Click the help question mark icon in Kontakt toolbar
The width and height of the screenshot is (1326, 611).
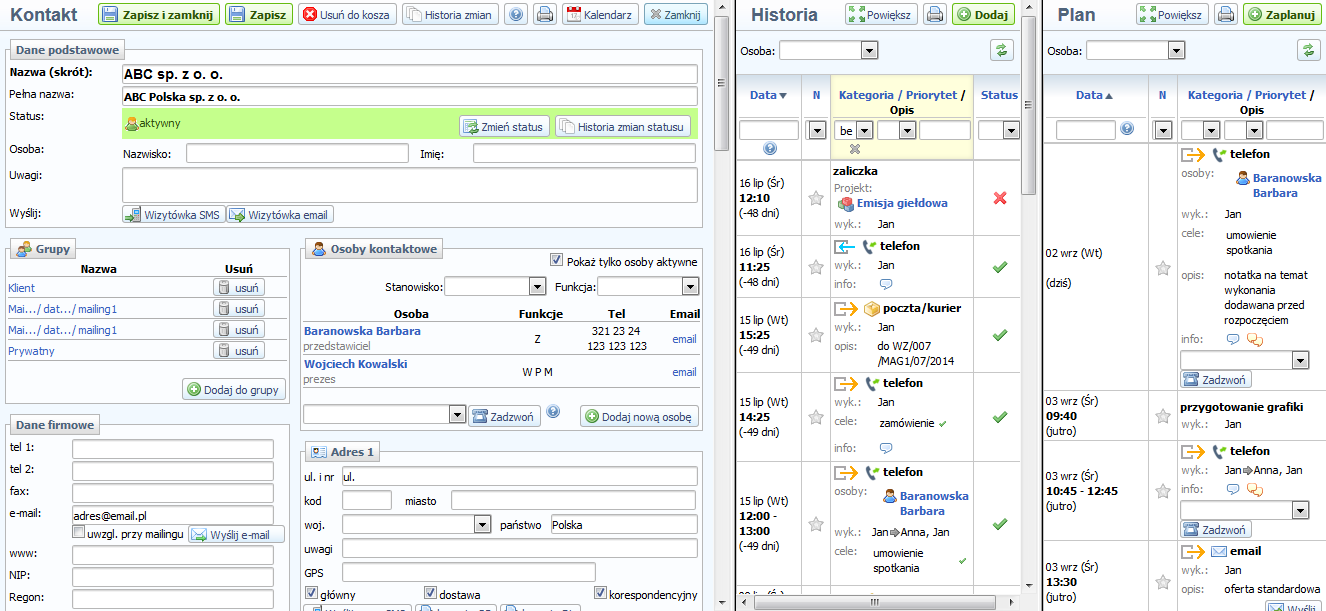tap(516, 15)
